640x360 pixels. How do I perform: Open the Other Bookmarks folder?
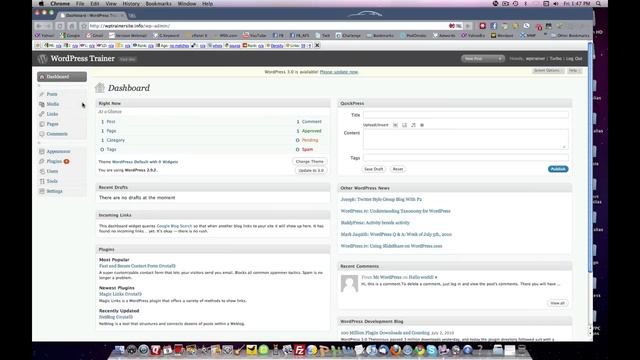pyautogui.click(x=570, y=36)
